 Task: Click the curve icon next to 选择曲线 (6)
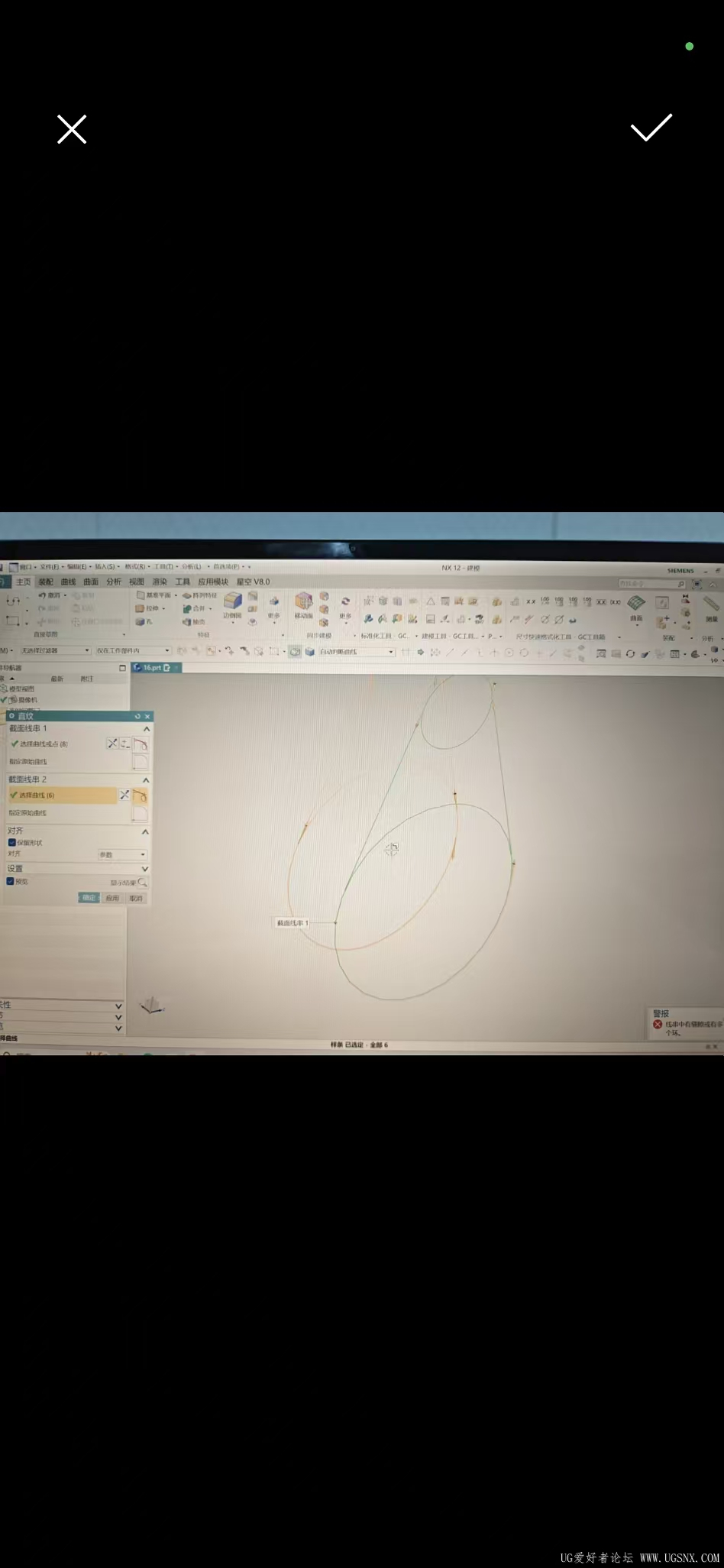141,795
